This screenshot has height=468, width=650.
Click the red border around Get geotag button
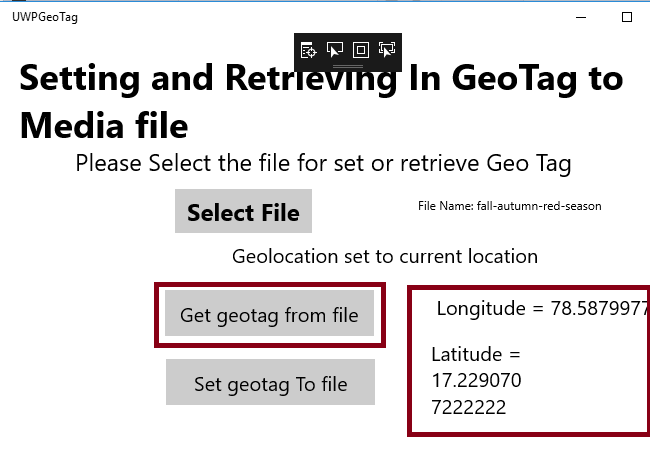click(x=158, y=314)
